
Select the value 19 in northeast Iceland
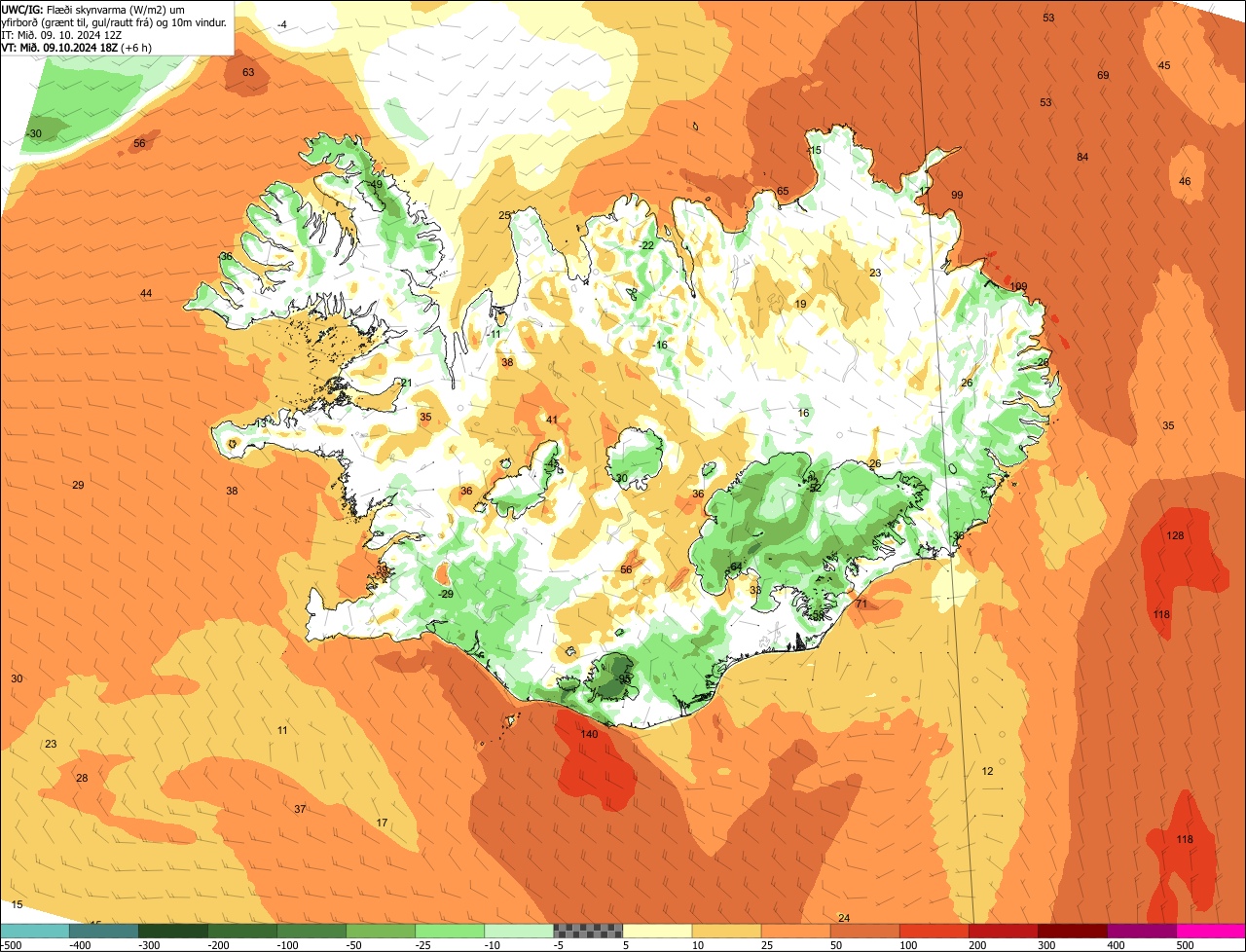pos(800,304)
